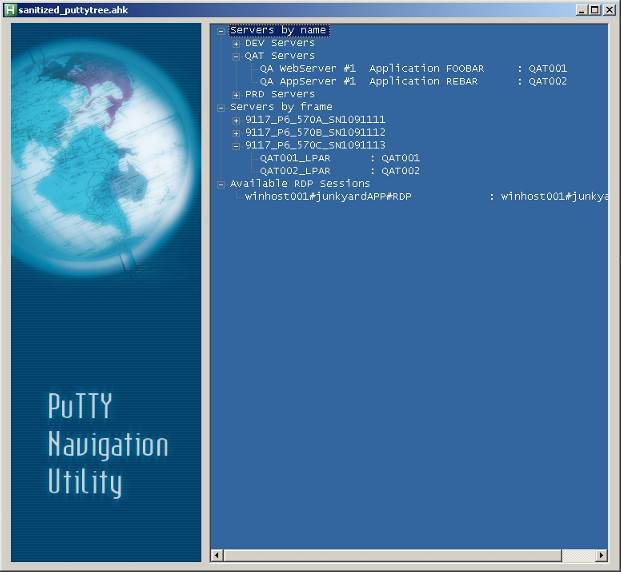Collapse the 'Servers by frame' node
The width and height of the screenshot is (621, 572).
coord(221,107)
